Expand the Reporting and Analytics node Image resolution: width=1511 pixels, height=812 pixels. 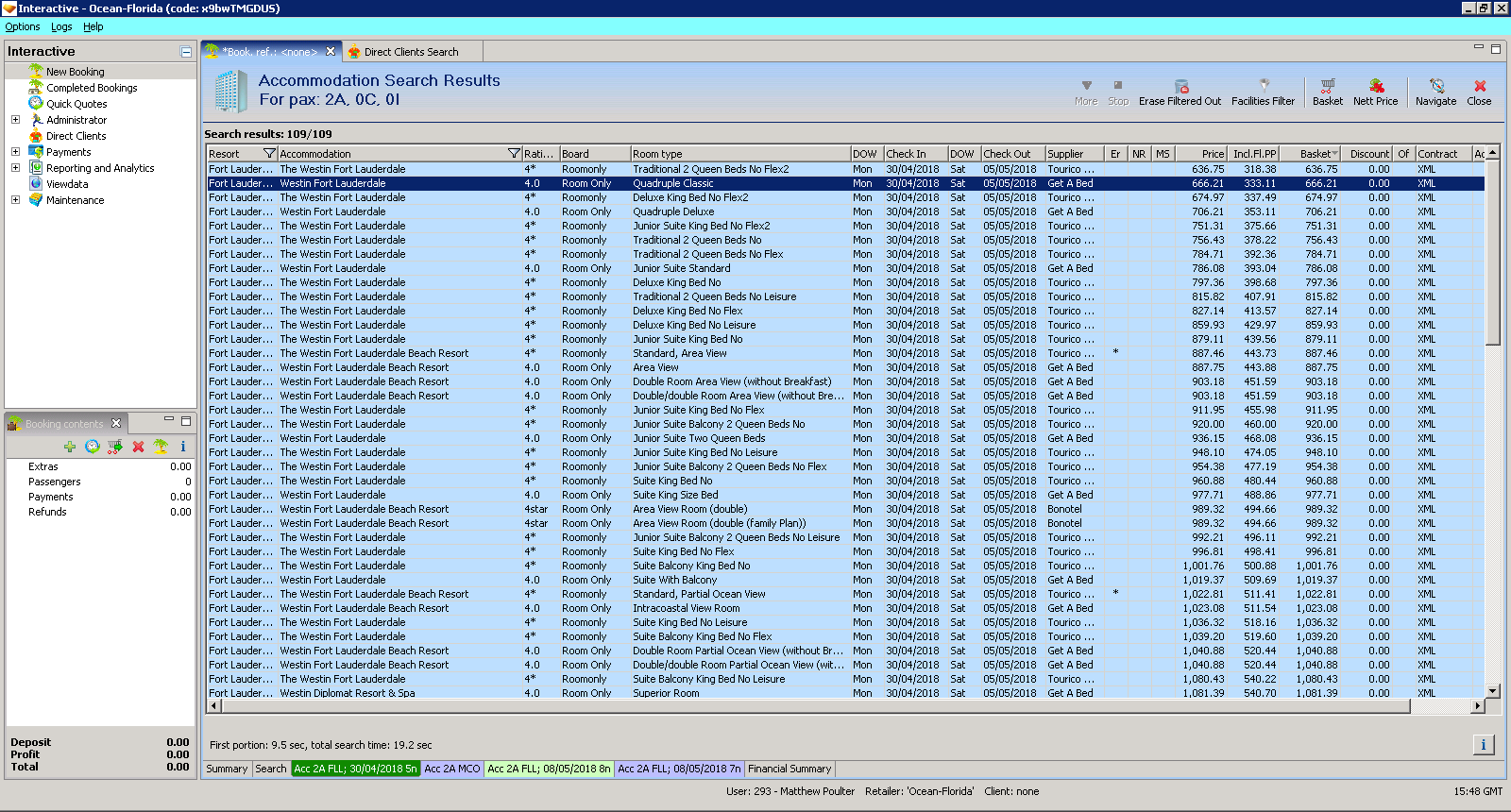tap(15, 168)
